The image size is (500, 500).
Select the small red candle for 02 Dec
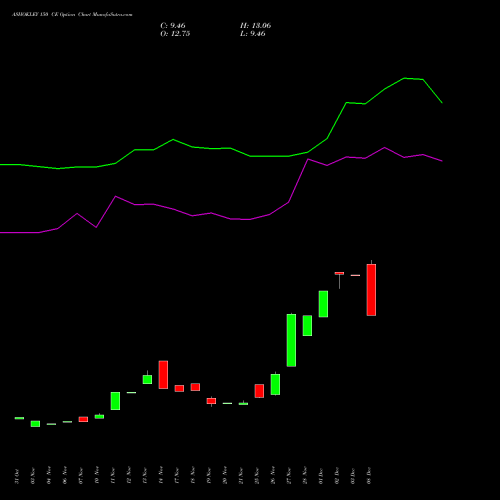click(339, 273)
